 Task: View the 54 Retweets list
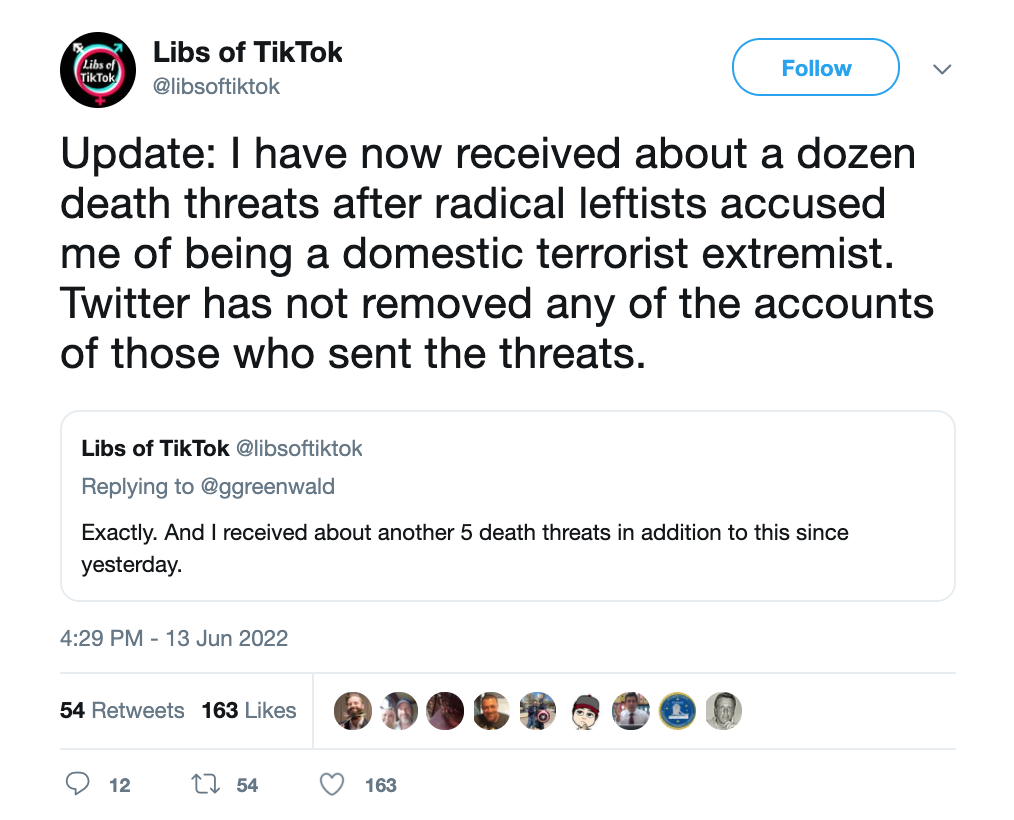[x=122, y=710]
